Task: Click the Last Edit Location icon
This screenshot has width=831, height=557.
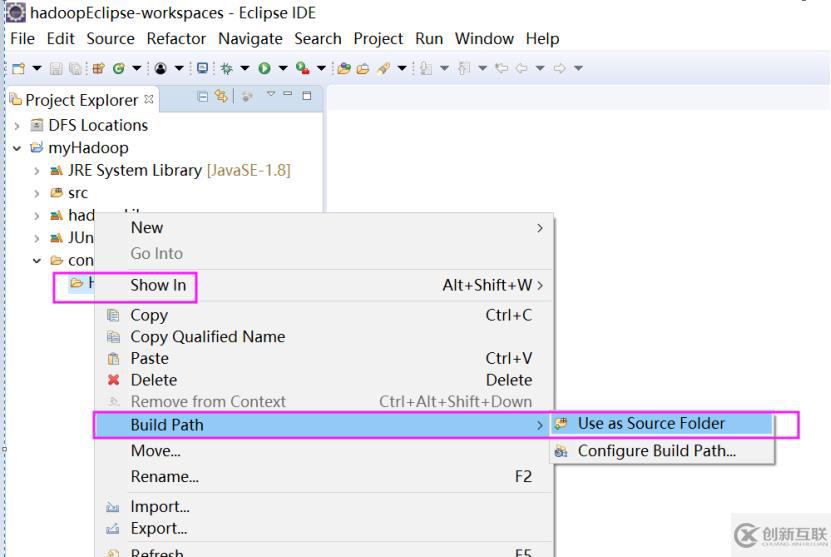Action: click(501, 68)
